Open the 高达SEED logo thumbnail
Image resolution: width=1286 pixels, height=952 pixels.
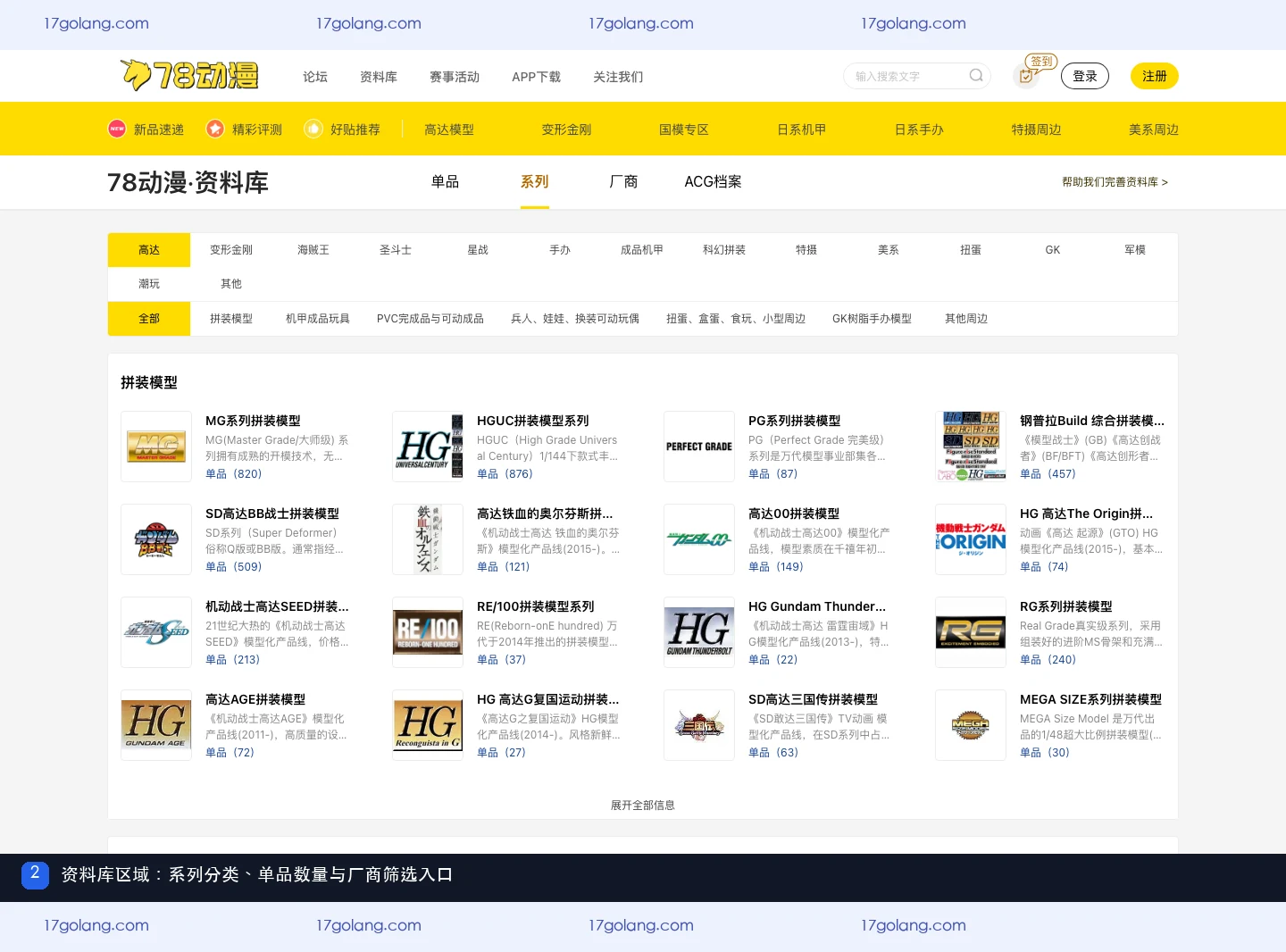click(x=156, y=632)
